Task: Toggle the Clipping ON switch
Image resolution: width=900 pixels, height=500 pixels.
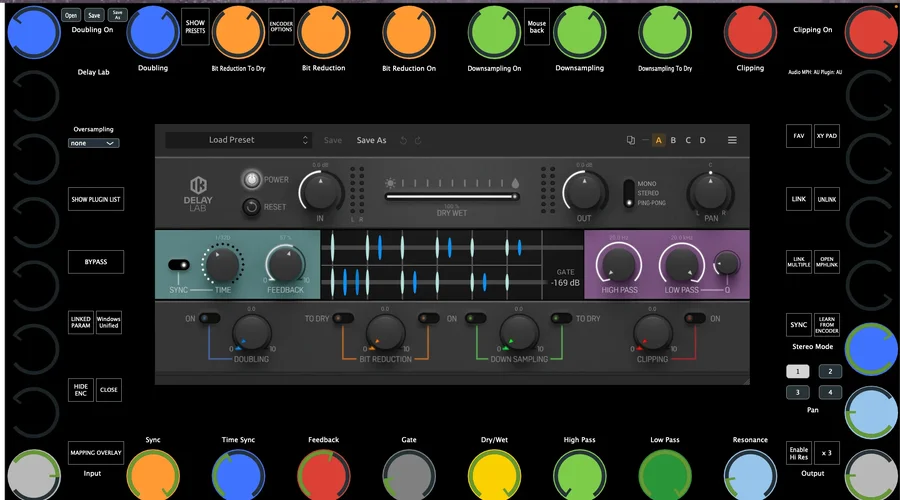Action: click(x=695, y=318)
